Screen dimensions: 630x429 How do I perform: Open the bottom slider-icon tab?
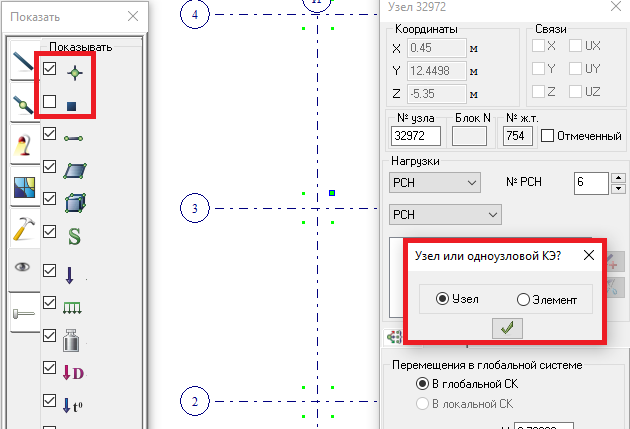23,313
